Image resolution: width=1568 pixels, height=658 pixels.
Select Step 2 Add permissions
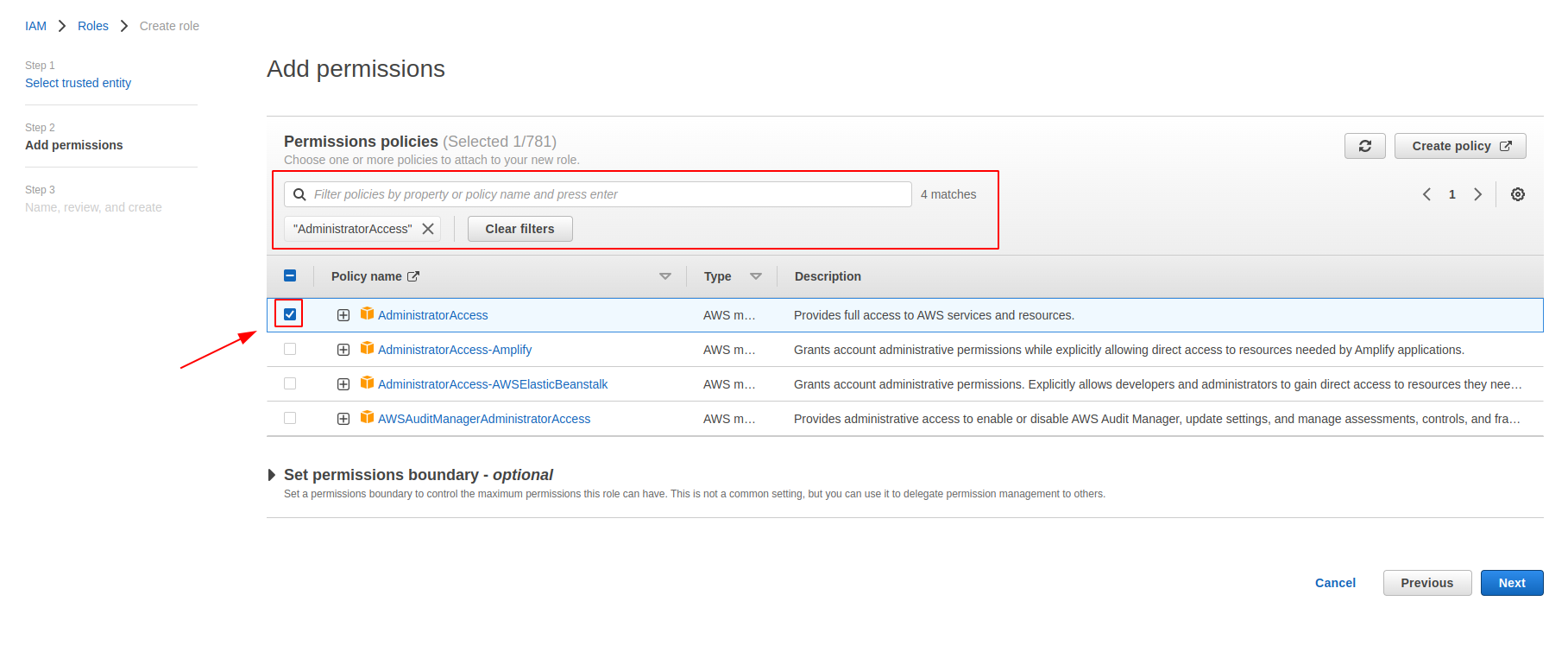(74, 145)
